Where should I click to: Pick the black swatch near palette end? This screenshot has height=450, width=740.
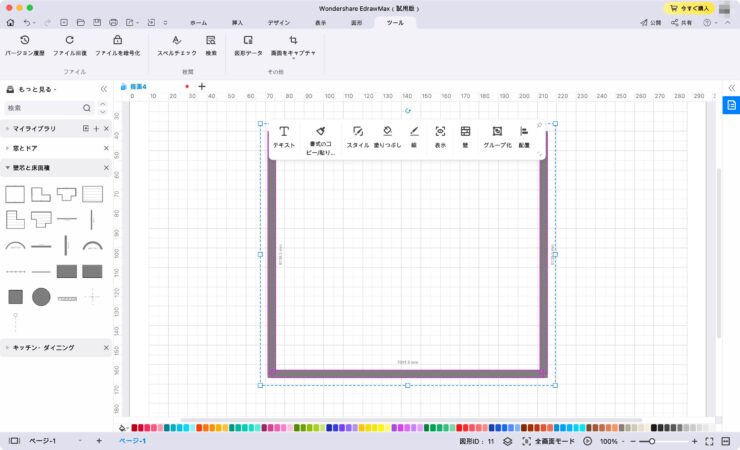pos(654,428)
